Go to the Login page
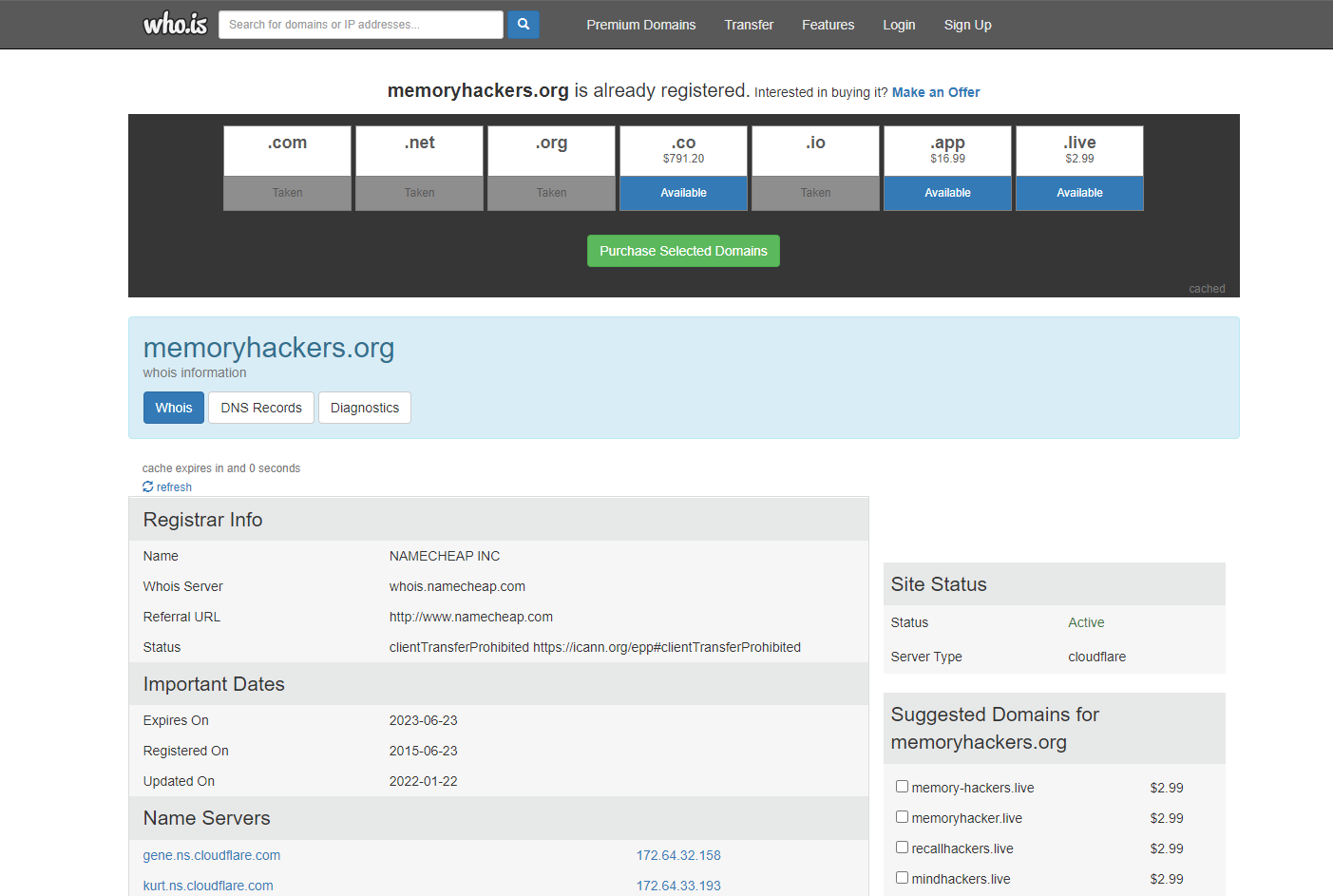The image size is (1333, 896). tap(899, 25)
